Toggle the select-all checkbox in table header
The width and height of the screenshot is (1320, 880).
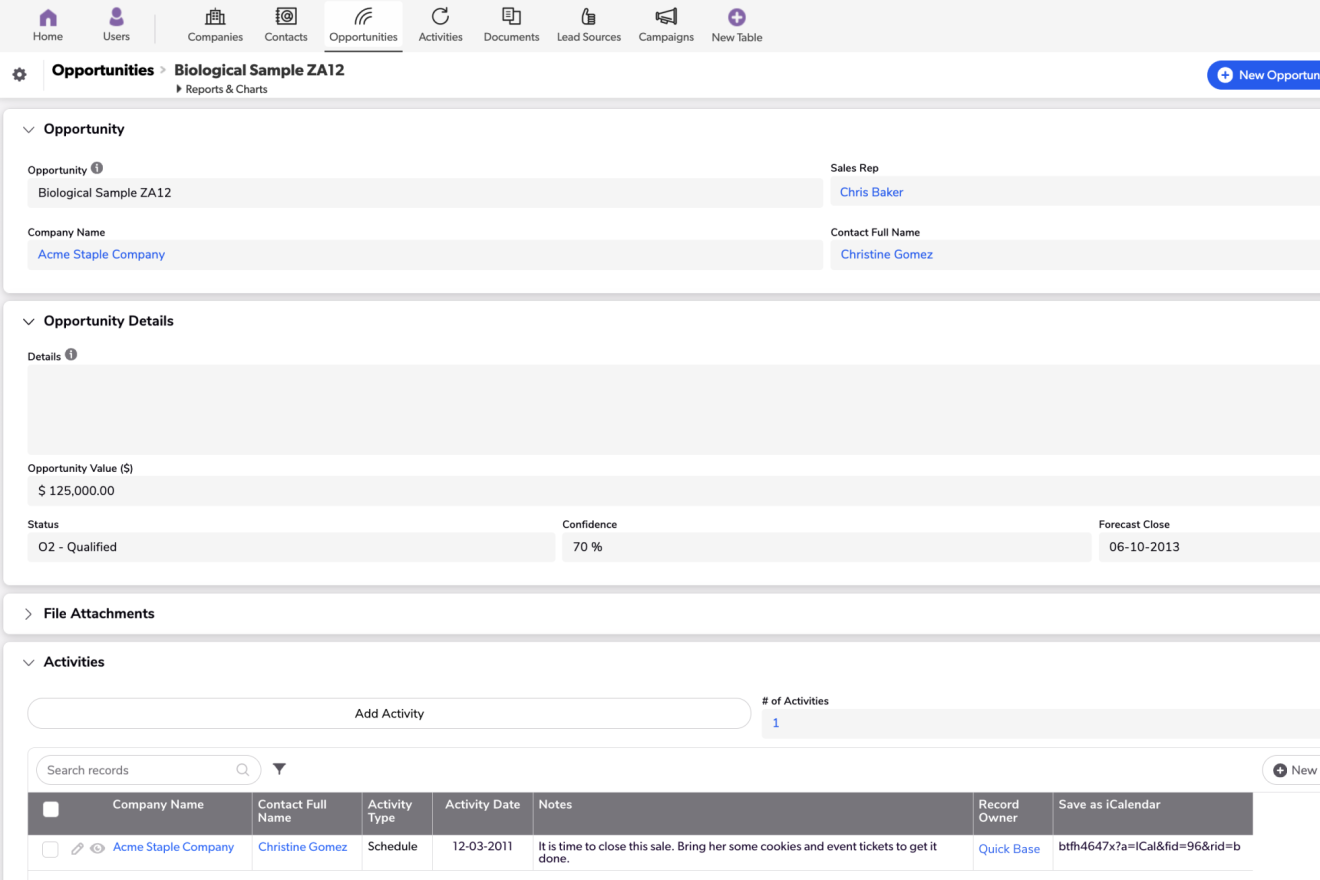(x=51, y=810)
